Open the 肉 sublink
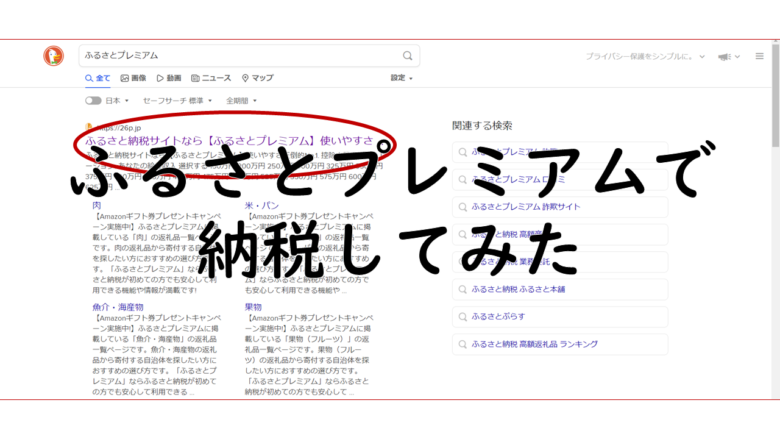Screen dimensions: 780x439 (x=97, y=205)
